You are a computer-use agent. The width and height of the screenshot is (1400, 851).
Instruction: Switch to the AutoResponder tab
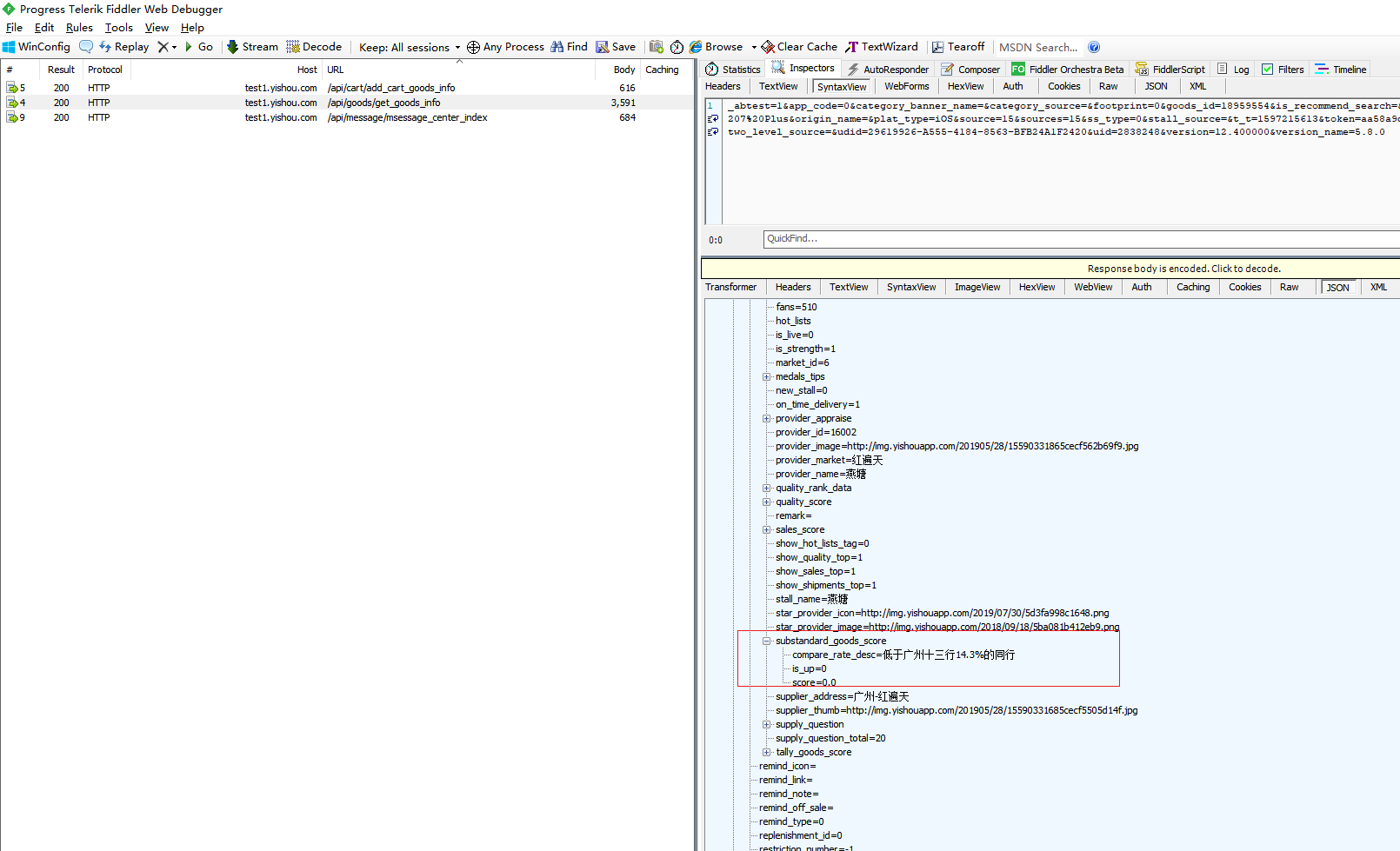tap(888, 70)
